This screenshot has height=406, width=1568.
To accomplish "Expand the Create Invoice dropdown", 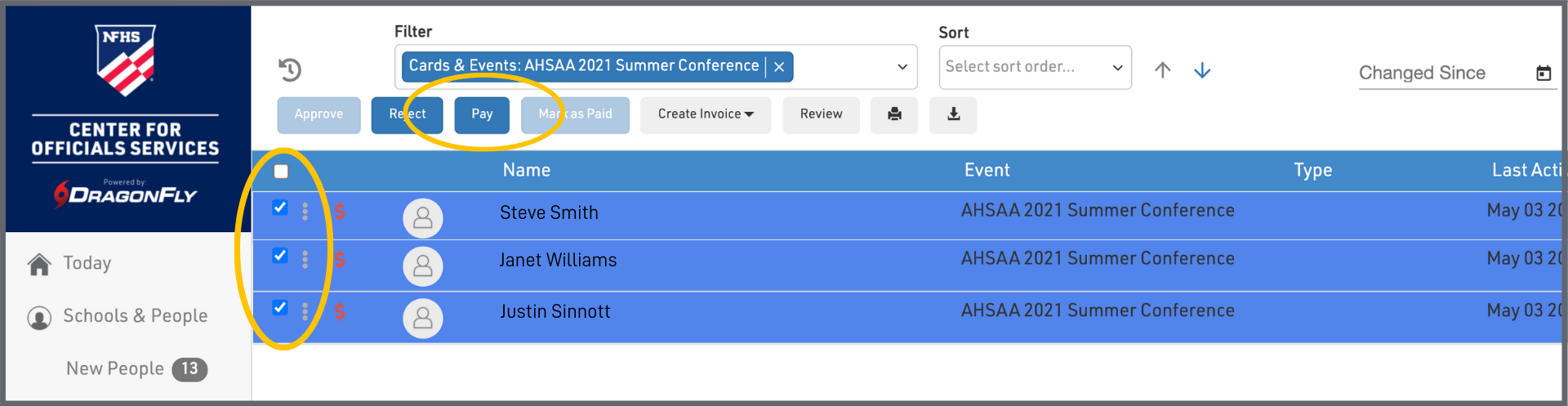I will 706,114.
